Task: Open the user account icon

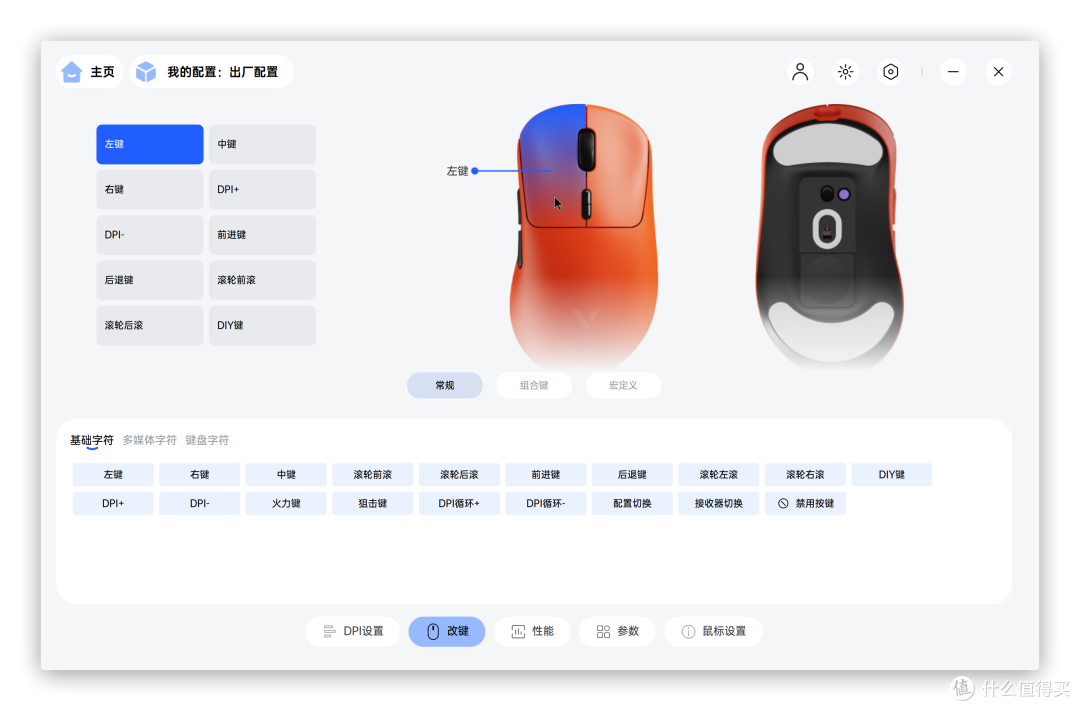Action: coord(800,72)
